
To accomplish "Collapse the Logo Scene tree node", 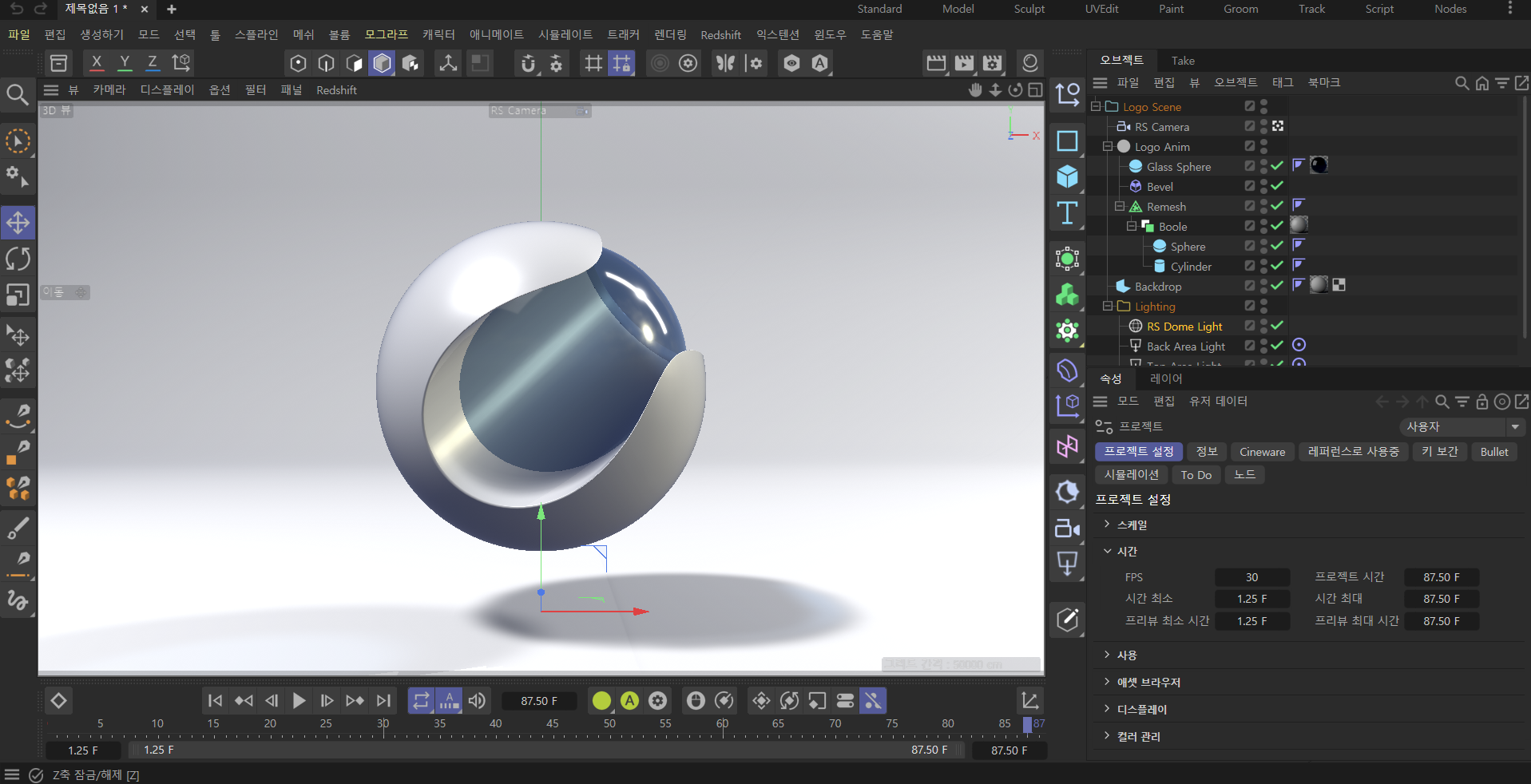I will click(x=1096, y=106).
